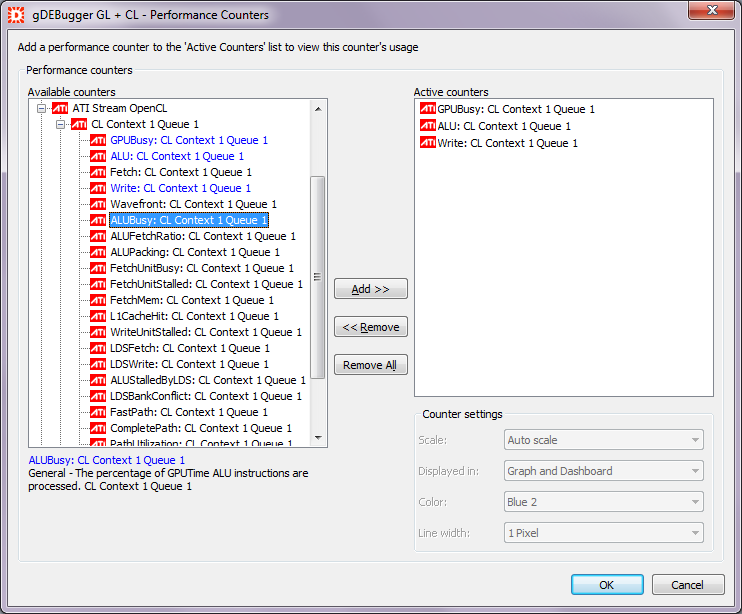Click the ATI icon beside ALUBusy counter
This screenshot has height=614, width=742.
point(98,220)
